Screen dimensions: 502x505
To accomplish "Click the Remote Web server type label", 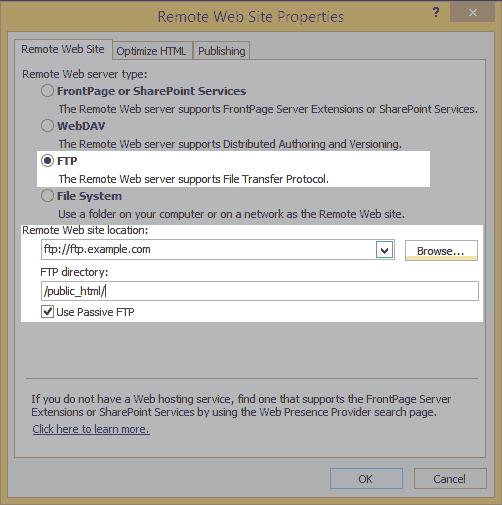I will 85,74.
